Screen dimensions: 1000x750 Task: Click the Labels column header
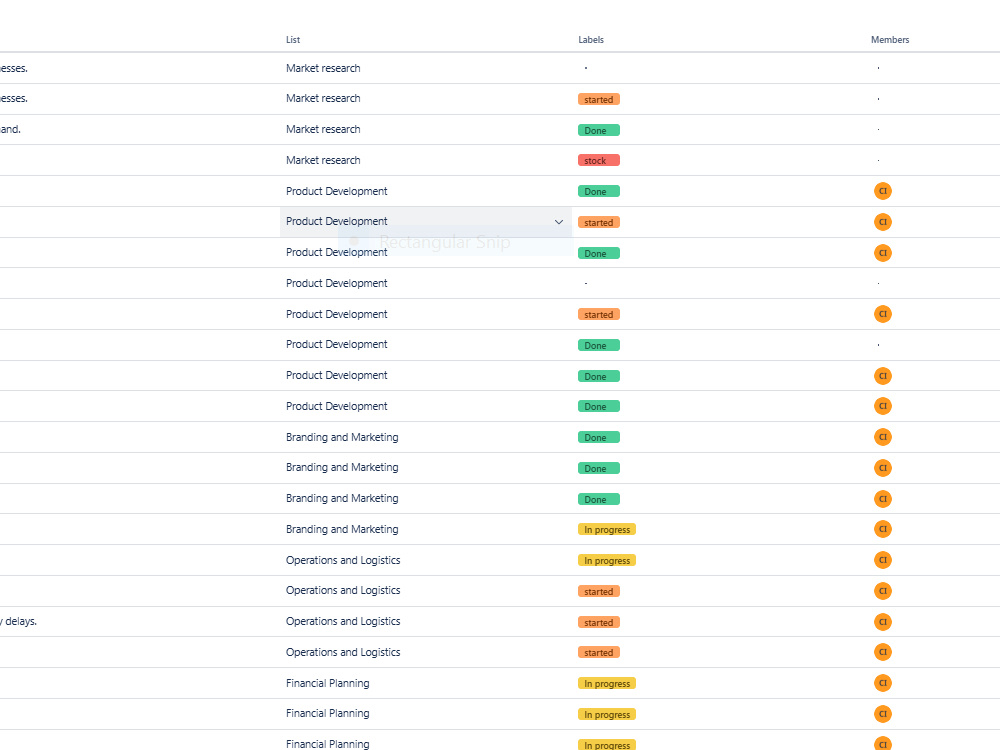coord(591,40)
